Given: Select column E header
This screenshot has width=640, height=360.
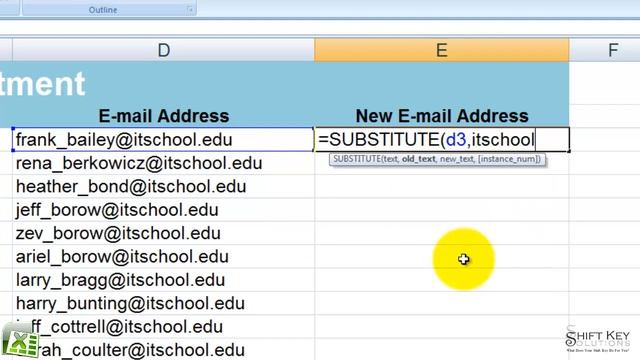Looking at the screenshot, I should tap(442, 50).
